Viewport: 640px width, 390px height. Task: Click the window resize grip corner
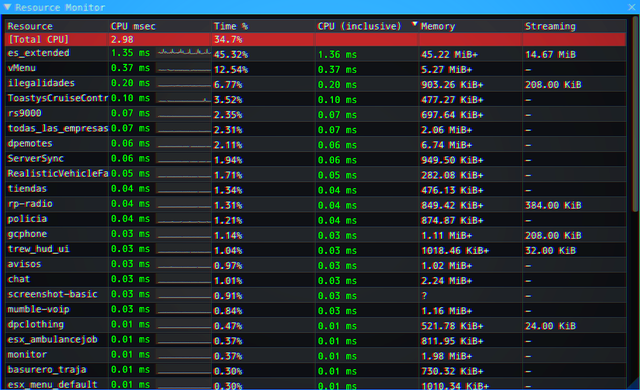click(x=633, y=384)
